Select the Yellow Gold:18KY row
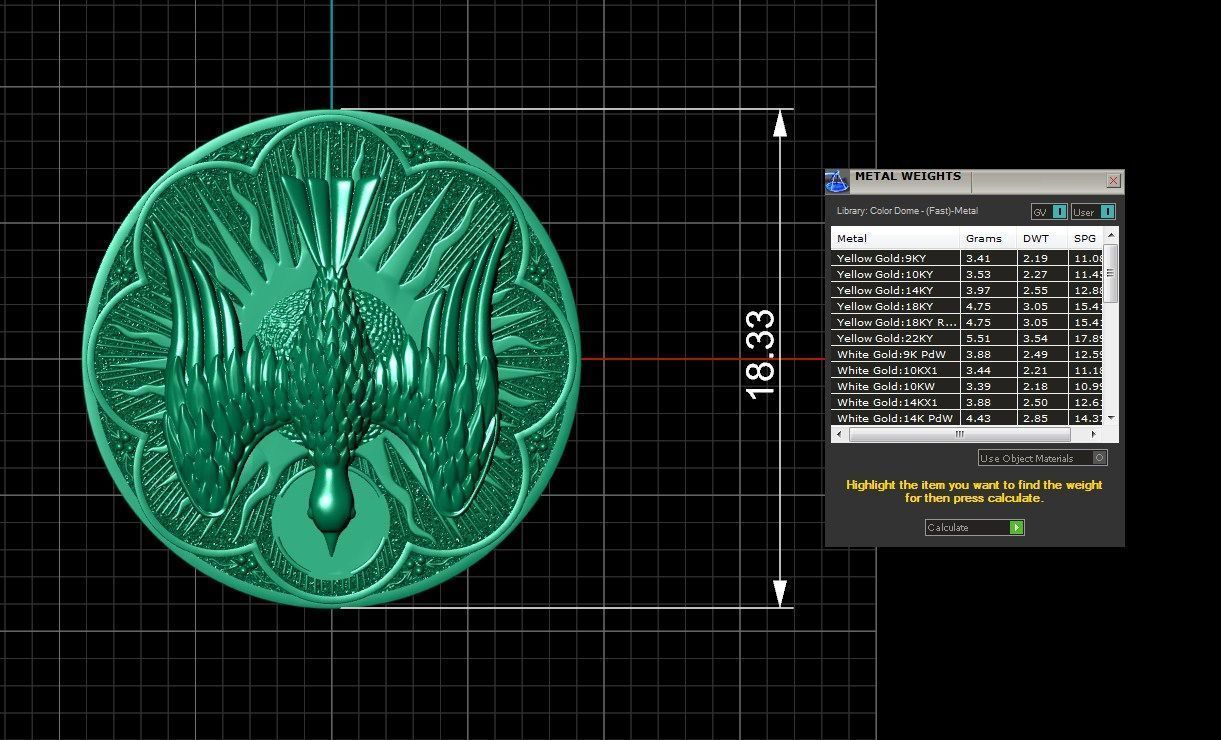 [x=968, y=306]
